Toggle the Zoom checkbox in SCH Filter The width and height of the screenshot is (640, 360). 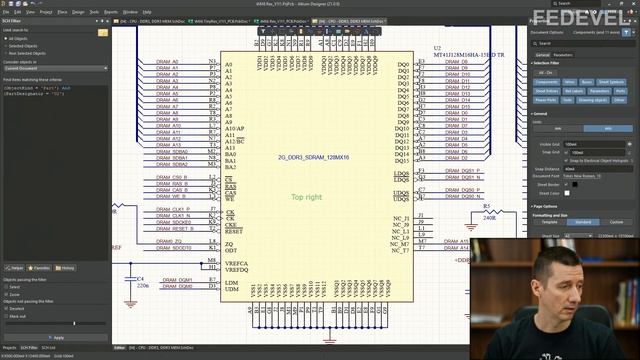point(6,294)
